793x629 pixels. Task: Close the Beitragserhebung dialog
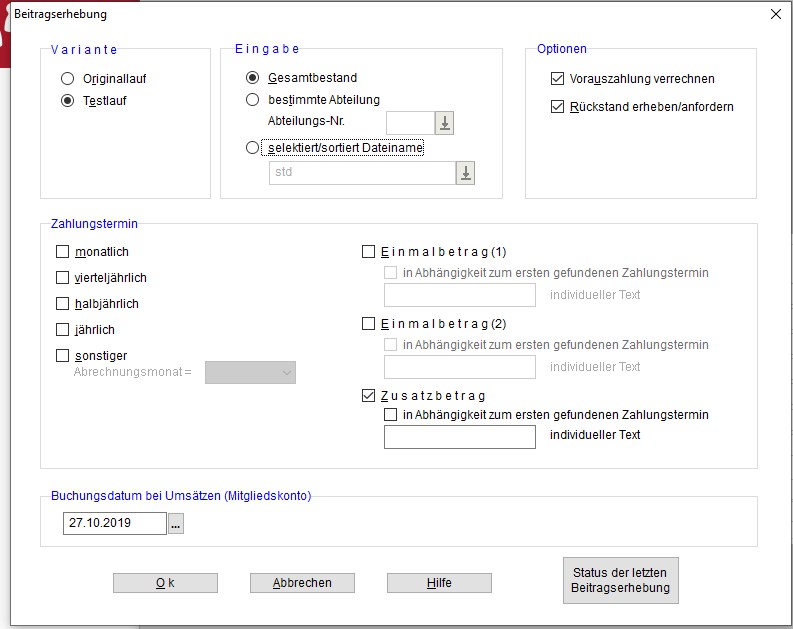pos(775,14)
